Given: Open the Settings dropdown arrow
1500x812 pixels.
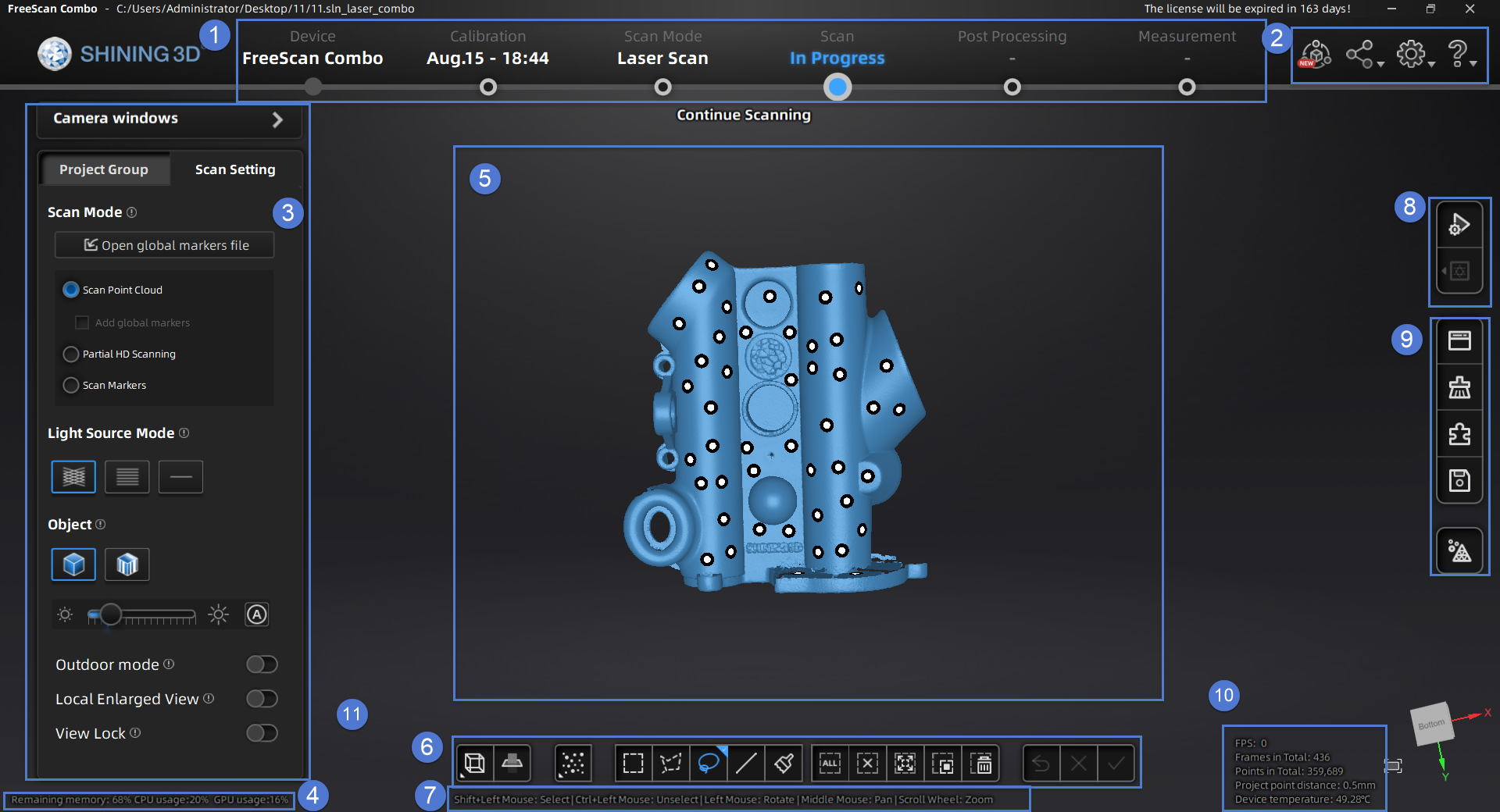Looking at the screenshot, I should [x=1432, y=66].
